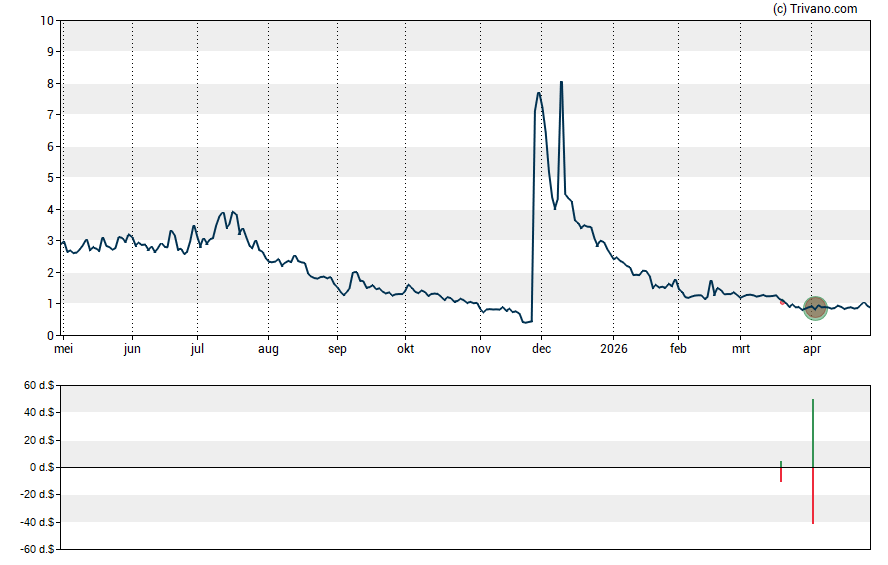The height and width of the screenshot is (565, 888).
Task: Click the short red bar in March
Action: click(x=781, y=475)
